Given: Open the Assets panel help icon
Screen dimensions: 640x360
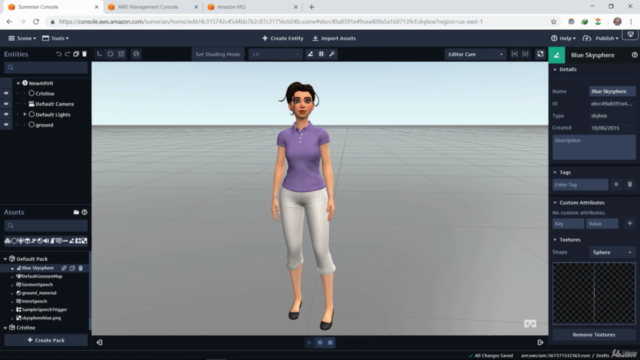Looking at the screenshot, I should coord(84,212).
